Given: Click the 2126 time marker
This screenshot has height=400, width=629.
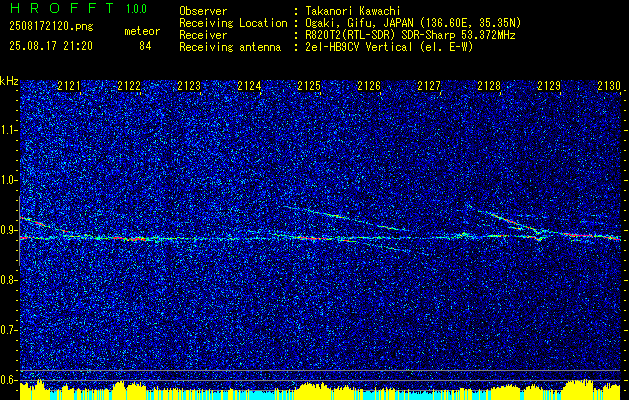Looking at the screenshot, I should pos(369,86).
